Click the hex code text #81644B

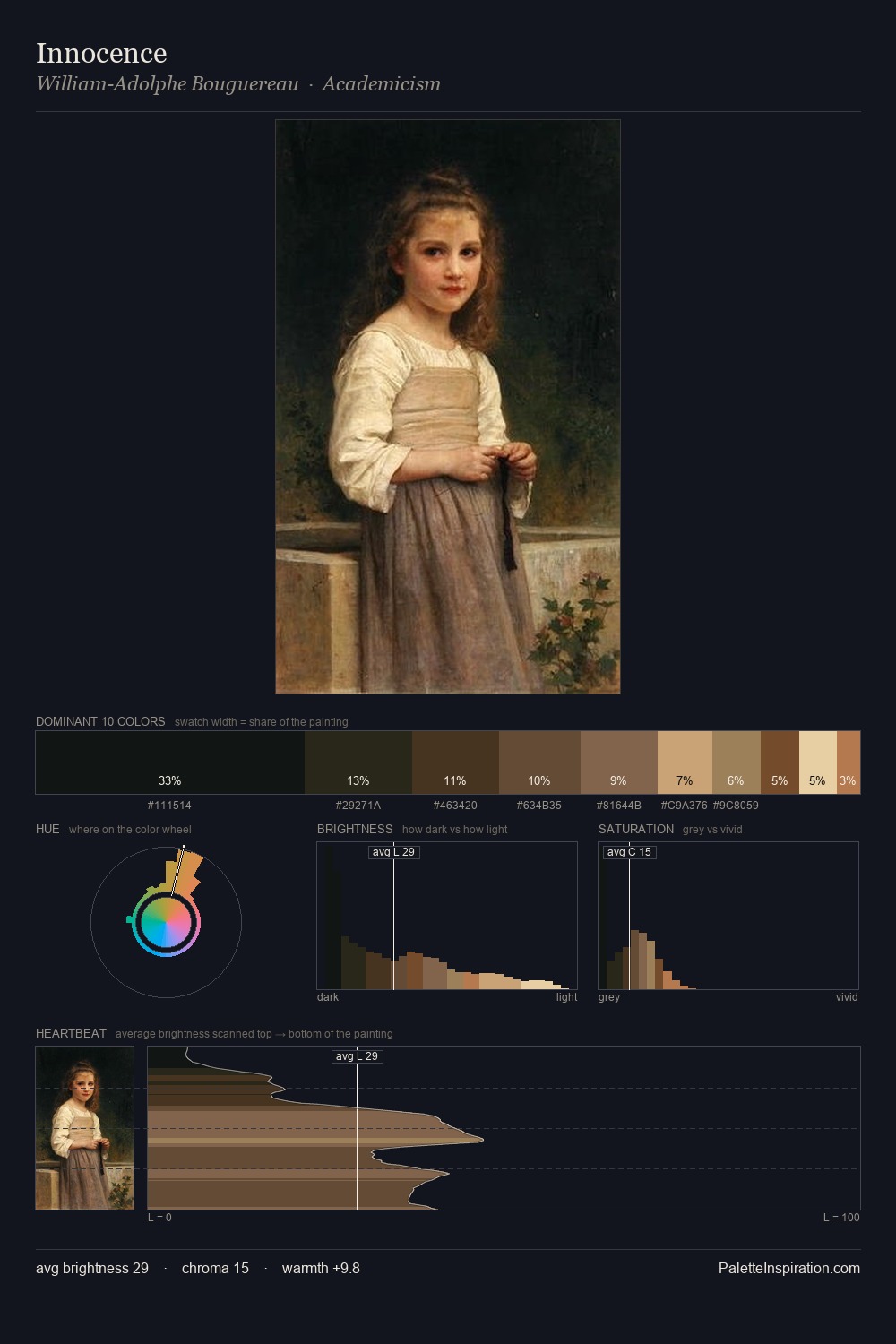619,806
